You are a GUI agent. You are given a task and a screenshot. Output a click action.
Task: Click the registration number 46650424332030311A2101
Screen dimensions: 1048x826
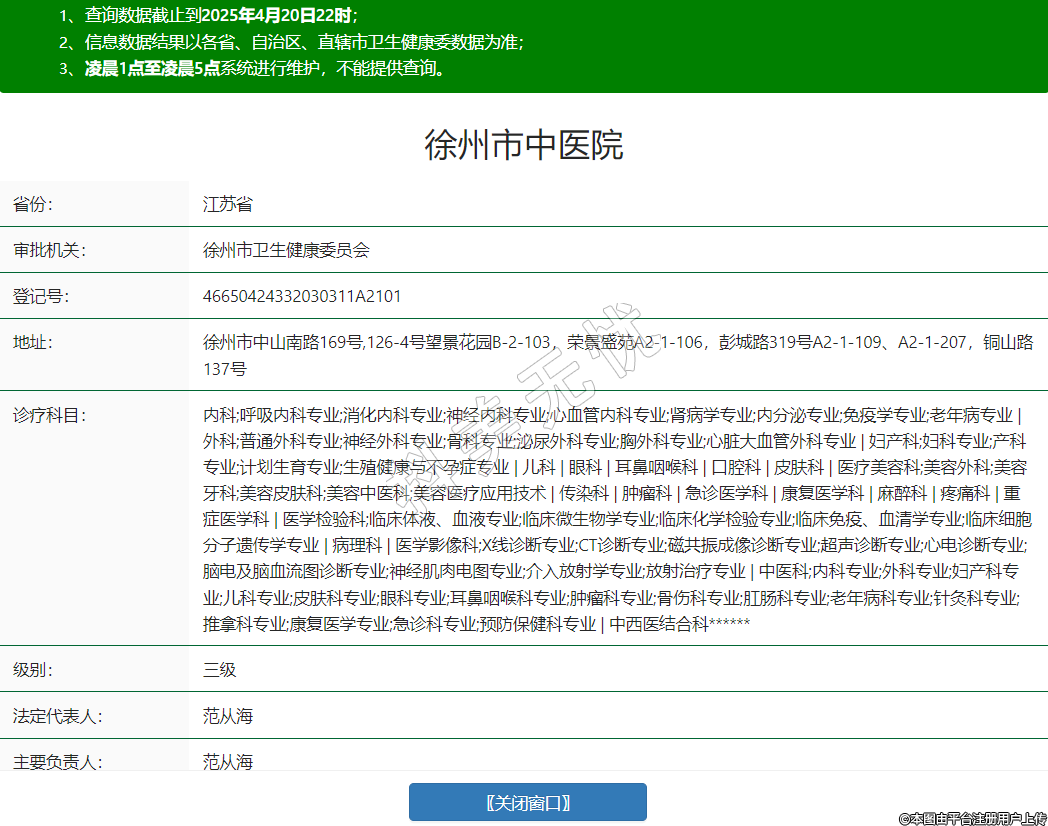pyautogui.click(x=302, y=296)
